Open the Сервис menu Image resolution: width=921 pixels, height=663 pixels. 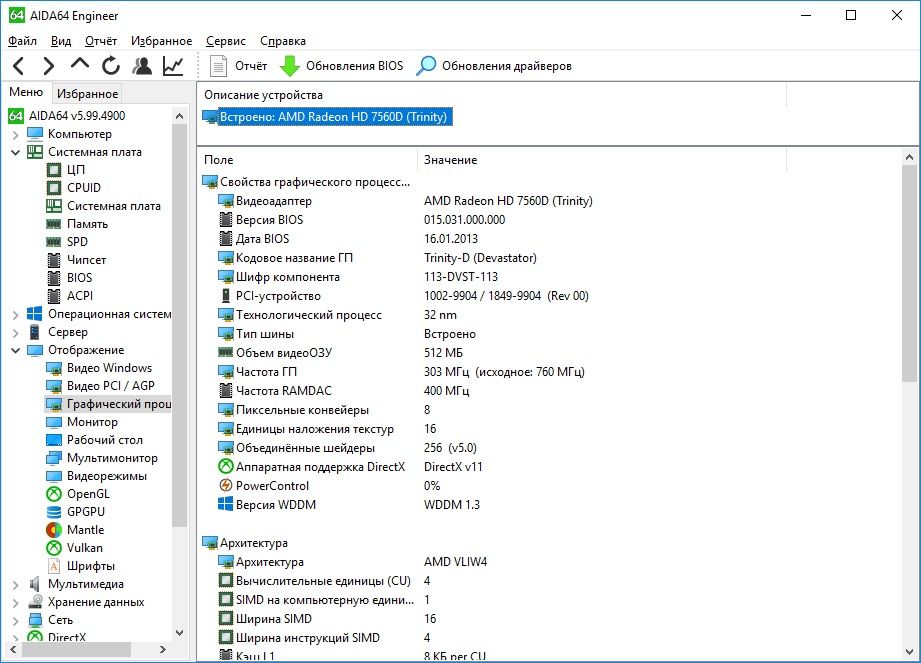point(226,41)
